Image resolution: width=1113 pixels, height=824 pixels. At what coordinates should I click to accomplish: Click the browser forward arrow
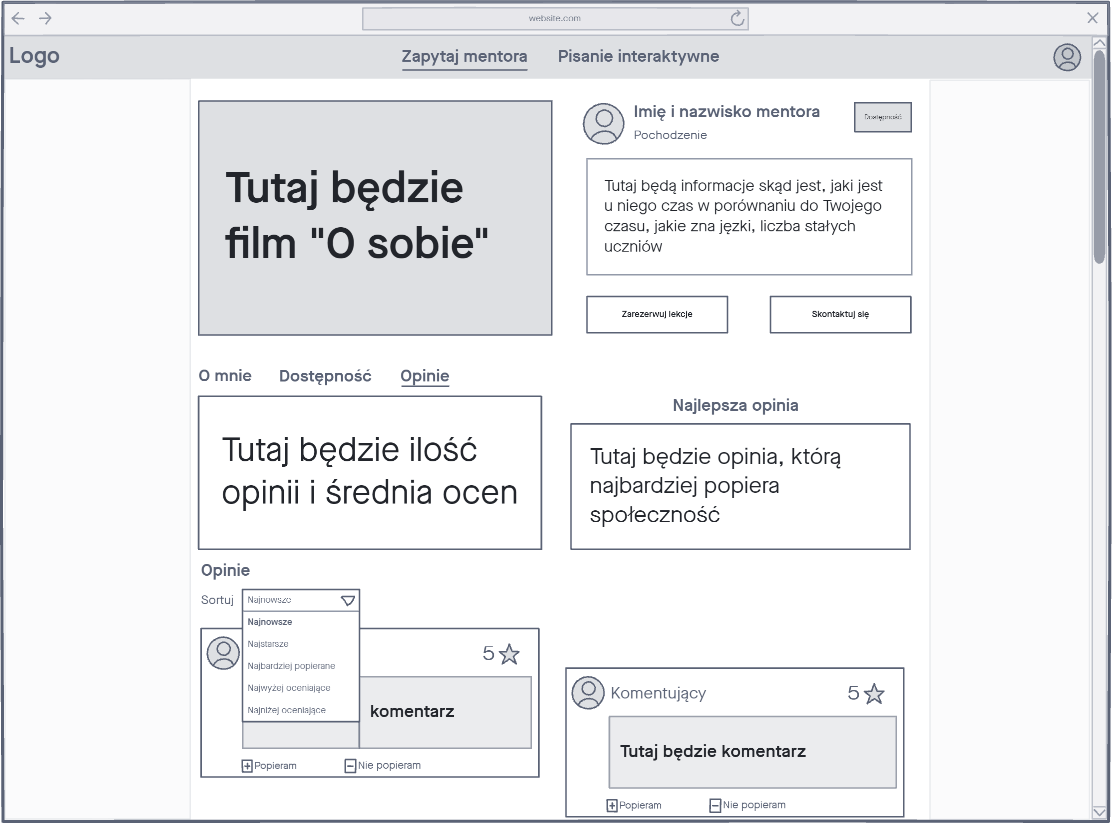click(x=45, y=18)
